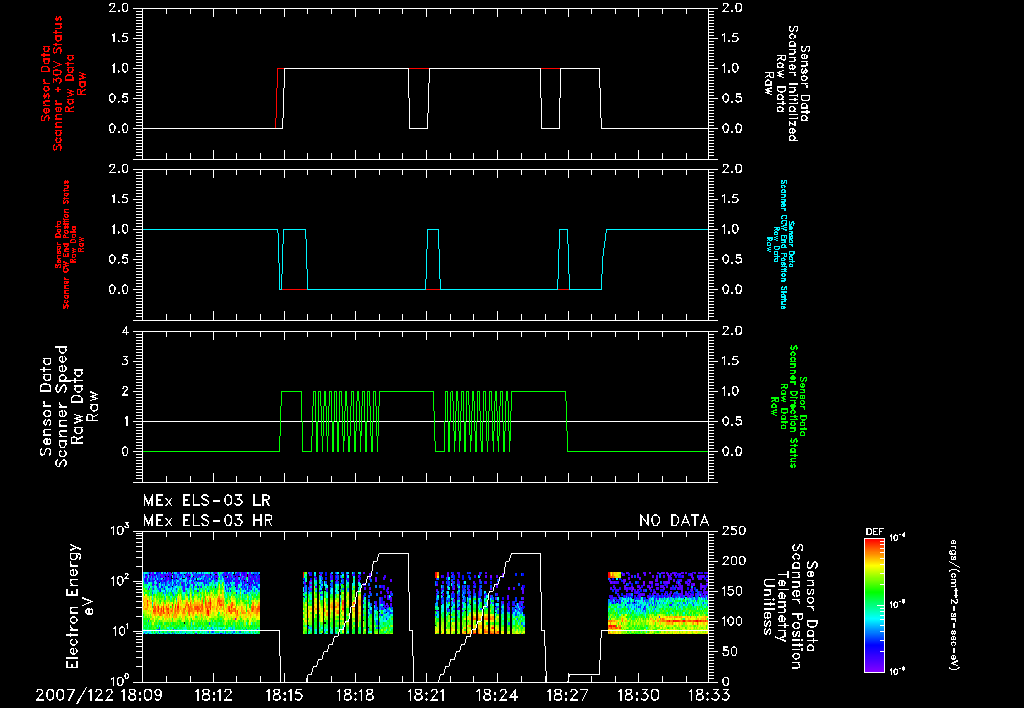The image size is (1024, 708).
Task: Click the 2007/122 18:09 start time label
Action: pyautogui.click(x=97, y=695)
